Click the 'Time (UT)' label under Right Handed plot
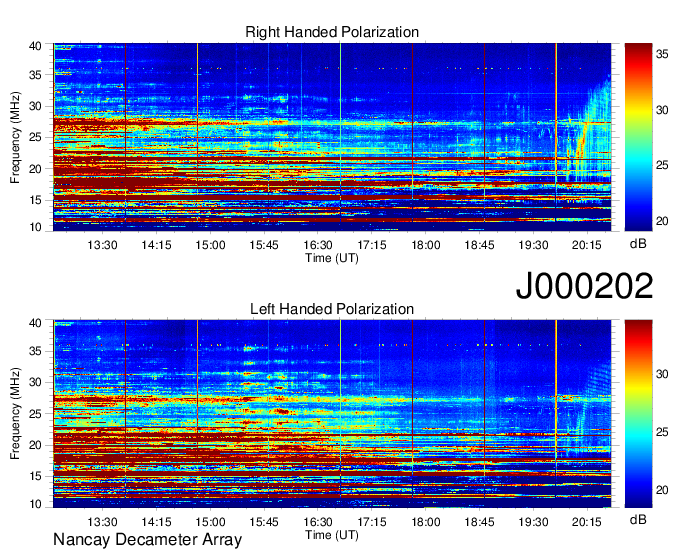 (332, 258)
